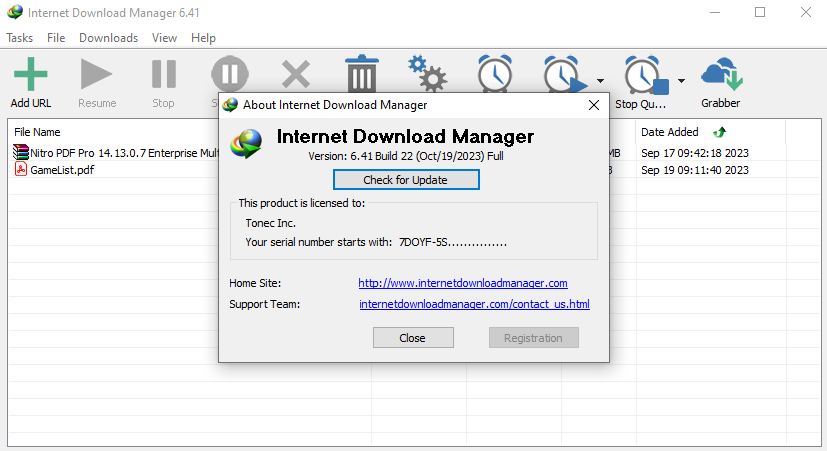
Task: Click the Close button in About dialog
Action: 413,338
